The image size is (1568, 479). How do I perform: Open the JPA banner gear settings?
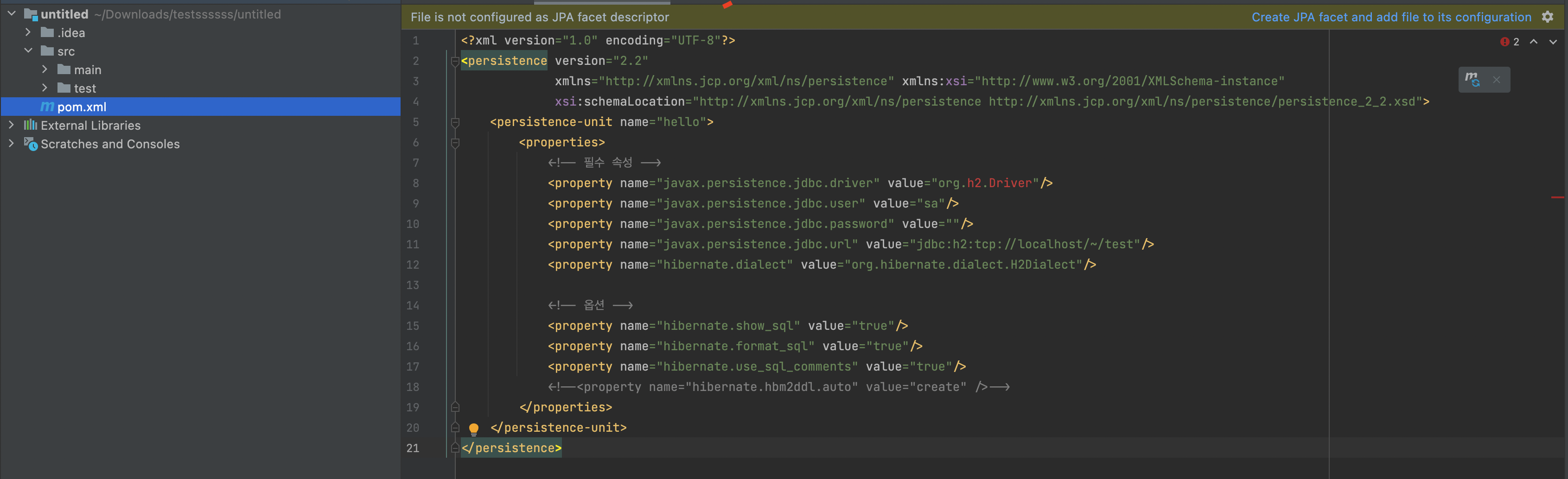(1547, 17)
